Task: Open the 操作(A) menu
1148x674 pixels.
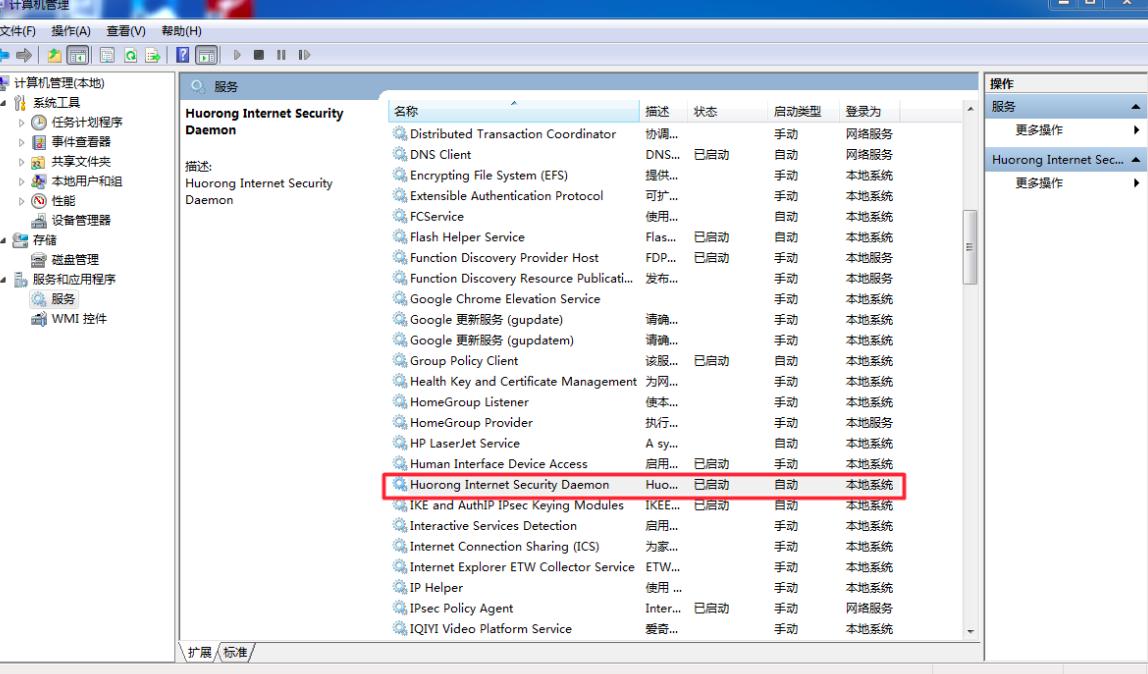Action: (70, 31)
